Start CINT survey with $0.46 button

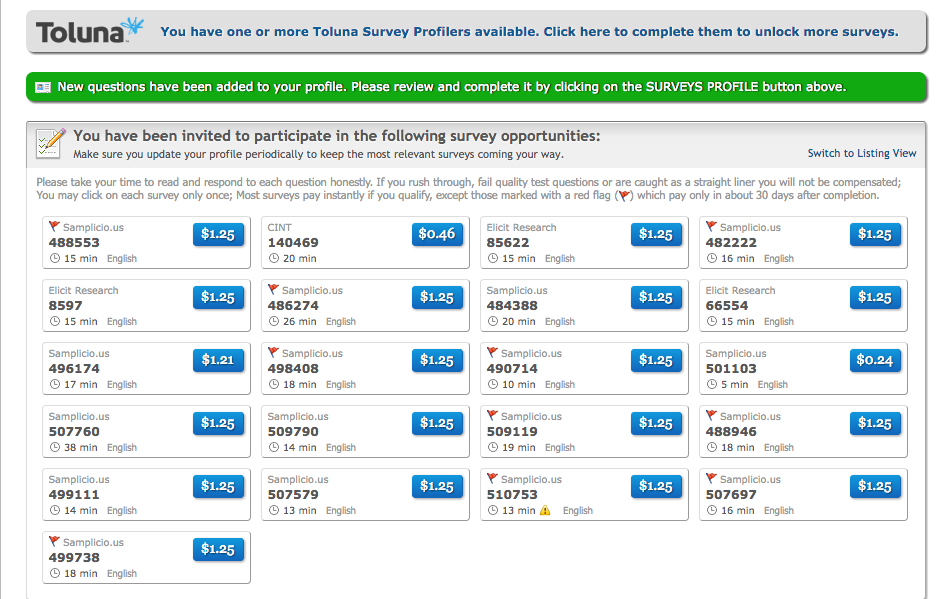coord(437,234)
